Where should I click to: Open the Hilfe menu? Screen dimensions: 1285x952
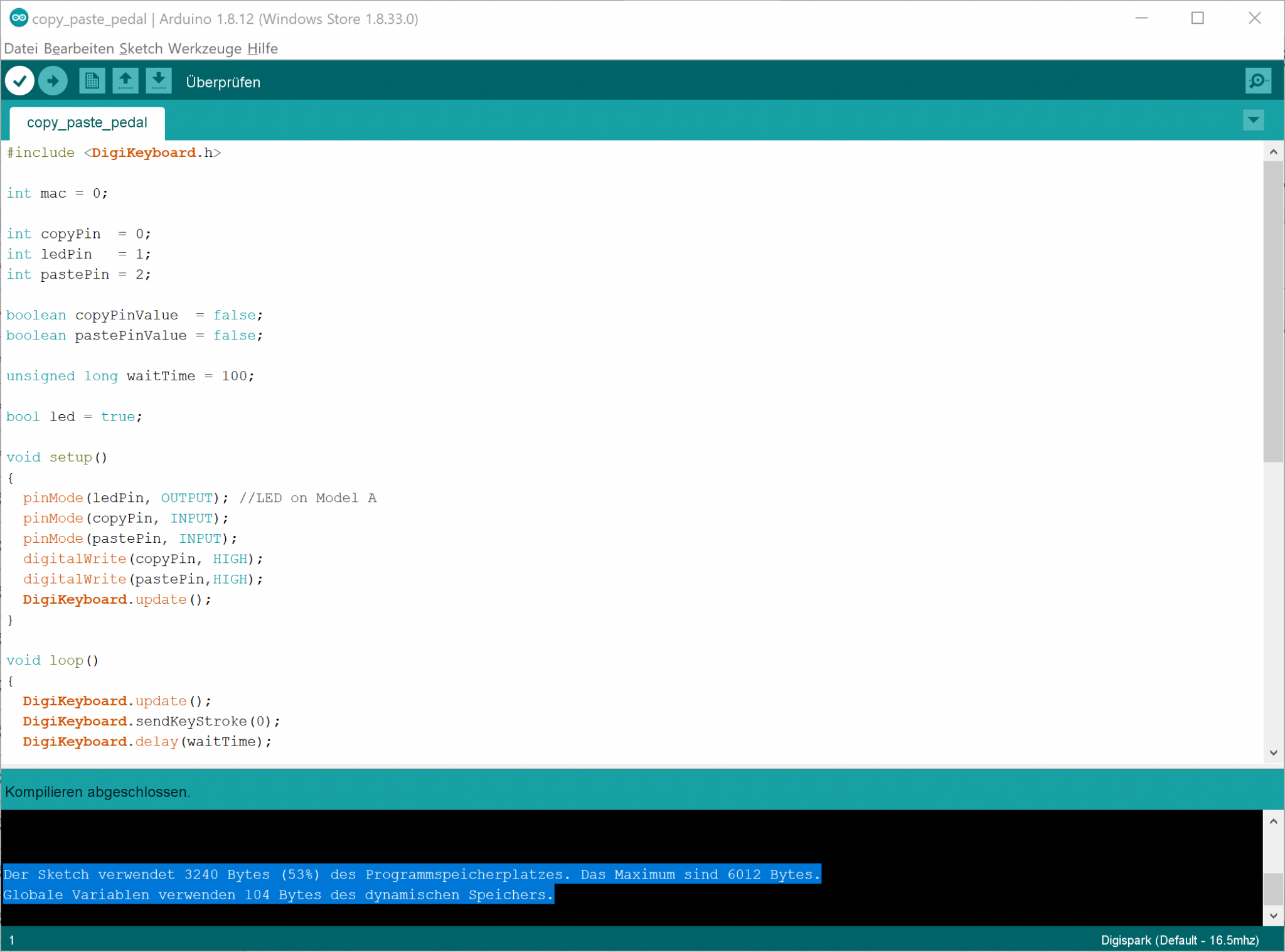pyautogui.click(x=263, y=48)
